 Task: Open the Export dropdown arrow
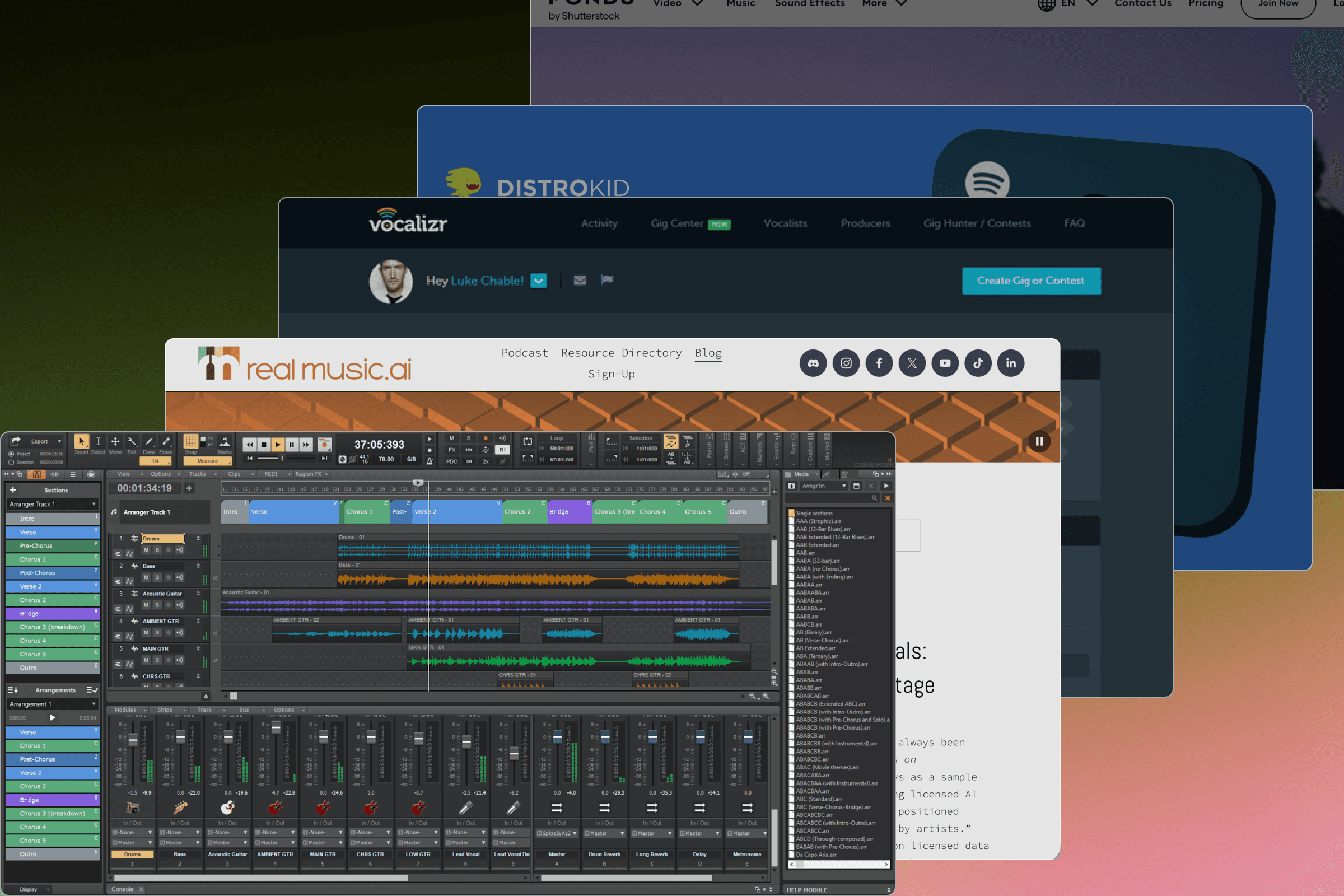pos(59,441)
